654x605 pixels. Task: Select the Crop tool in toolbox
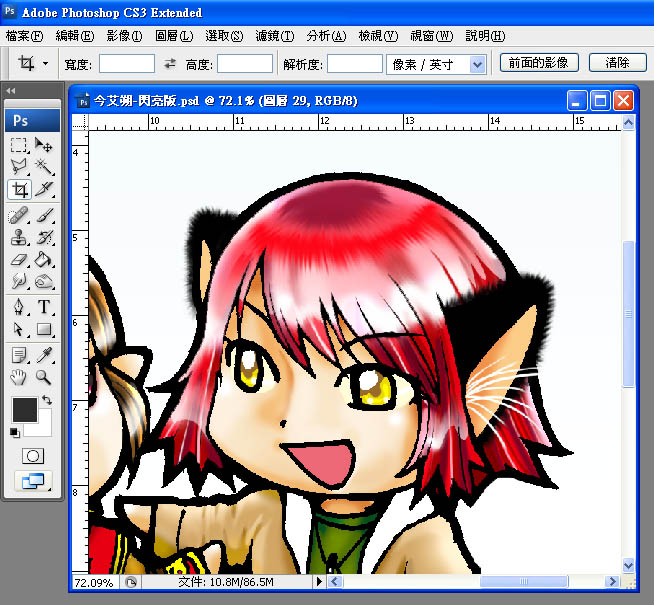pyautogui.click(x=20, y=190)
